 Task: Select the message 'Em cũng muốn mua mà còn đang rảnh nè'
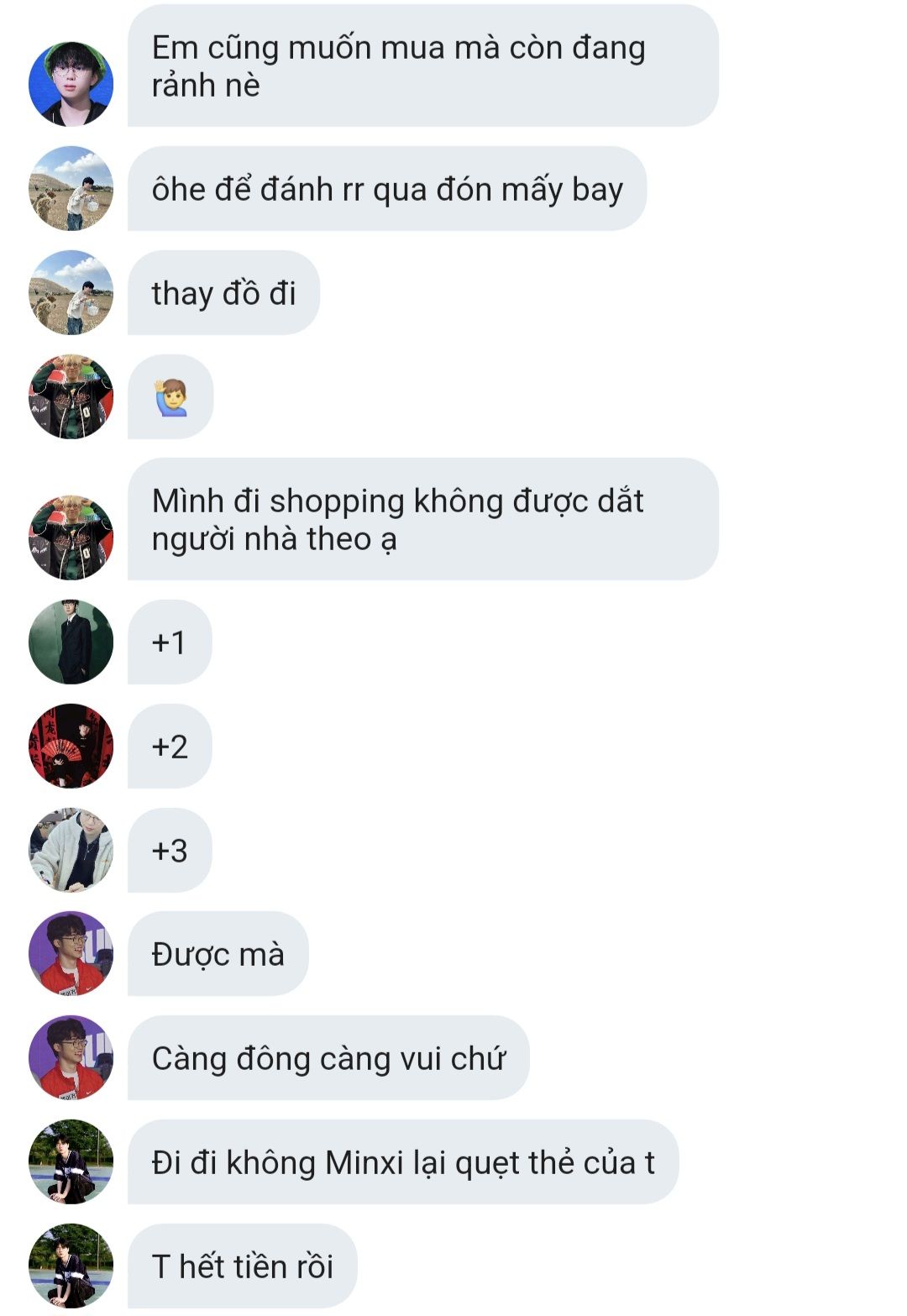tap(423, 66)
